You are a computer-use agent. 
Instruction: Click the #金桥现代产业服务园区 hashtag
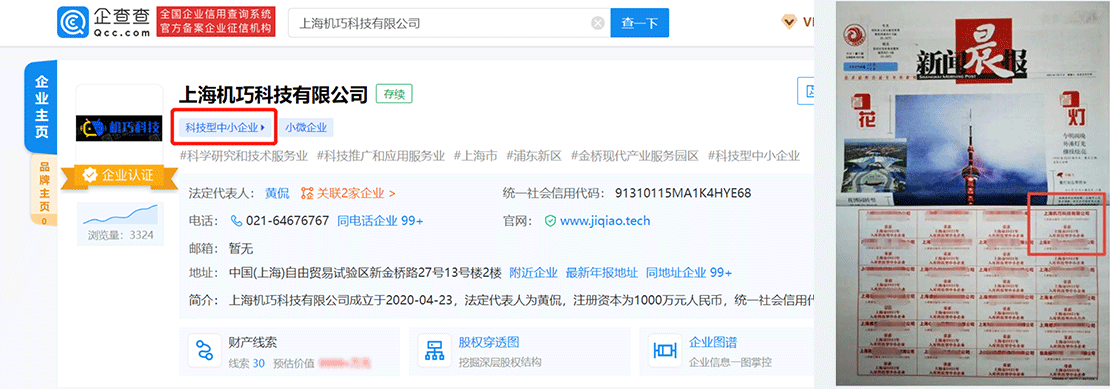point(634,156)
